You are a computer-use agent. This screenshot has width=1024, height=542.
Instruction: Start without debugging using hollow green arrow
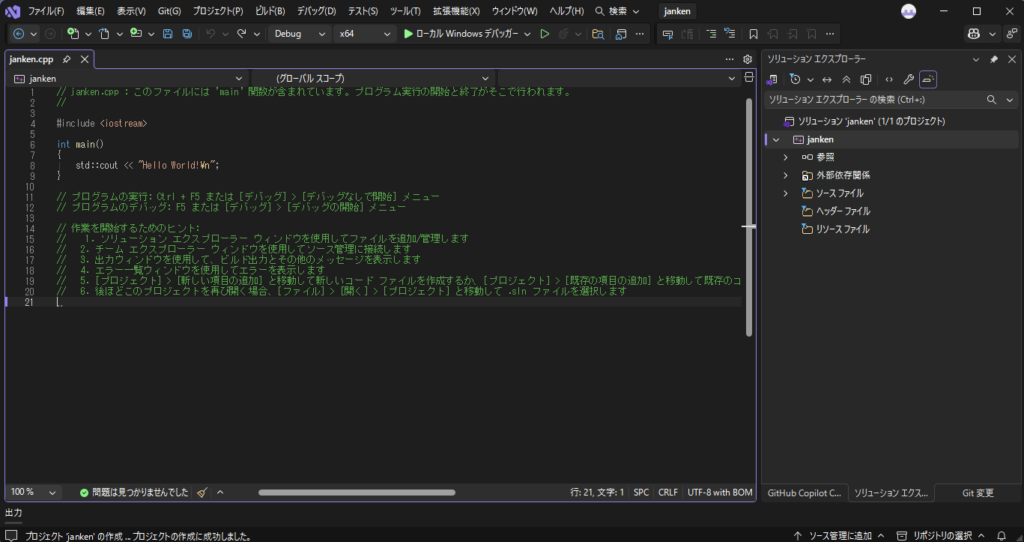(544, 34)
